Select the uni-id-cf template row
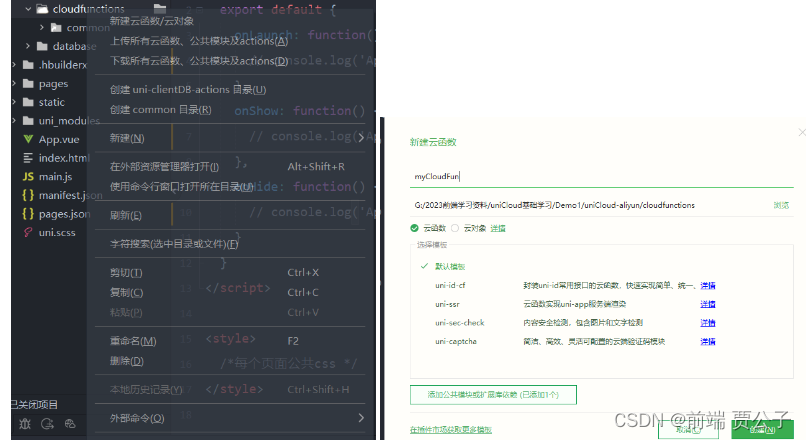Screen dimensions: 806x440 pyautogui.click(x=601, y=285)
